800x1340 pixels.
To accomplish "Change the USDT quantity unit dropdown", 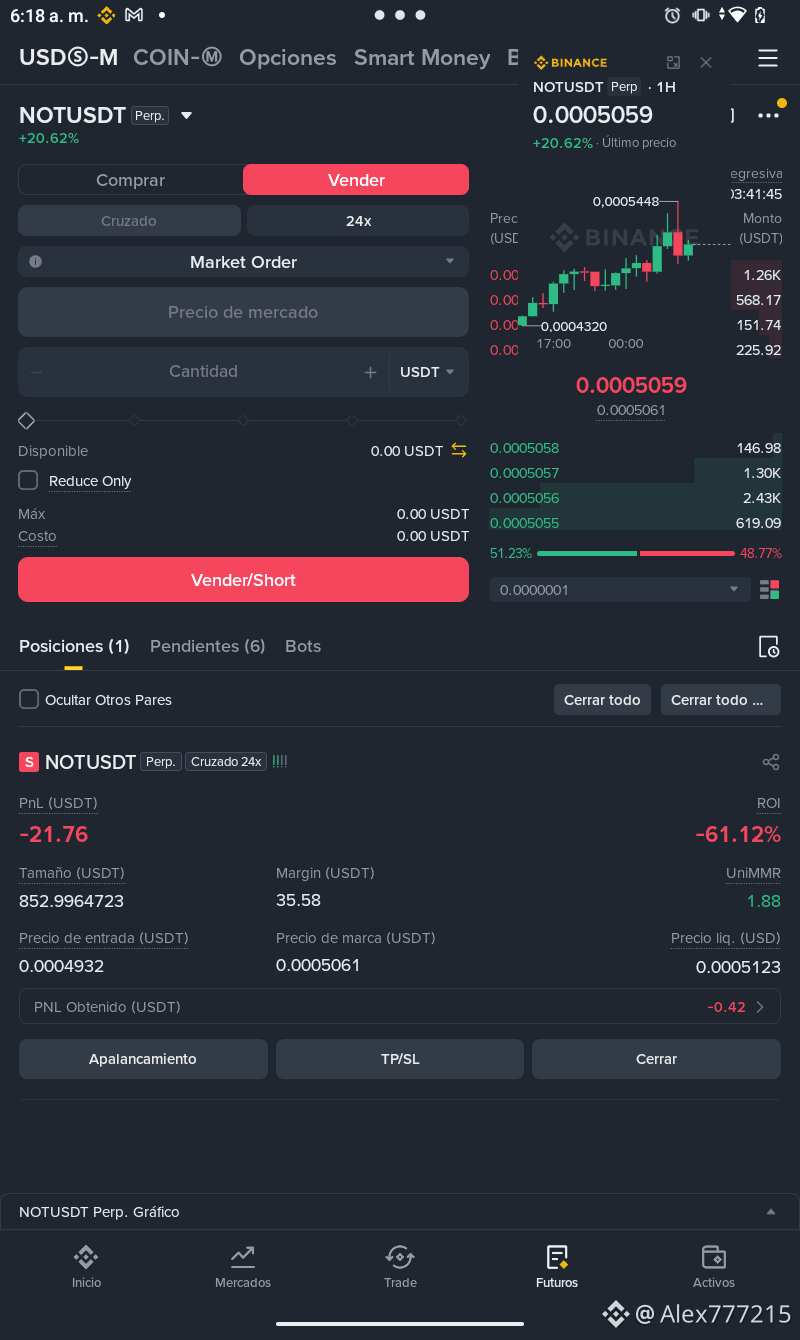I will click(x=428, y=372).
